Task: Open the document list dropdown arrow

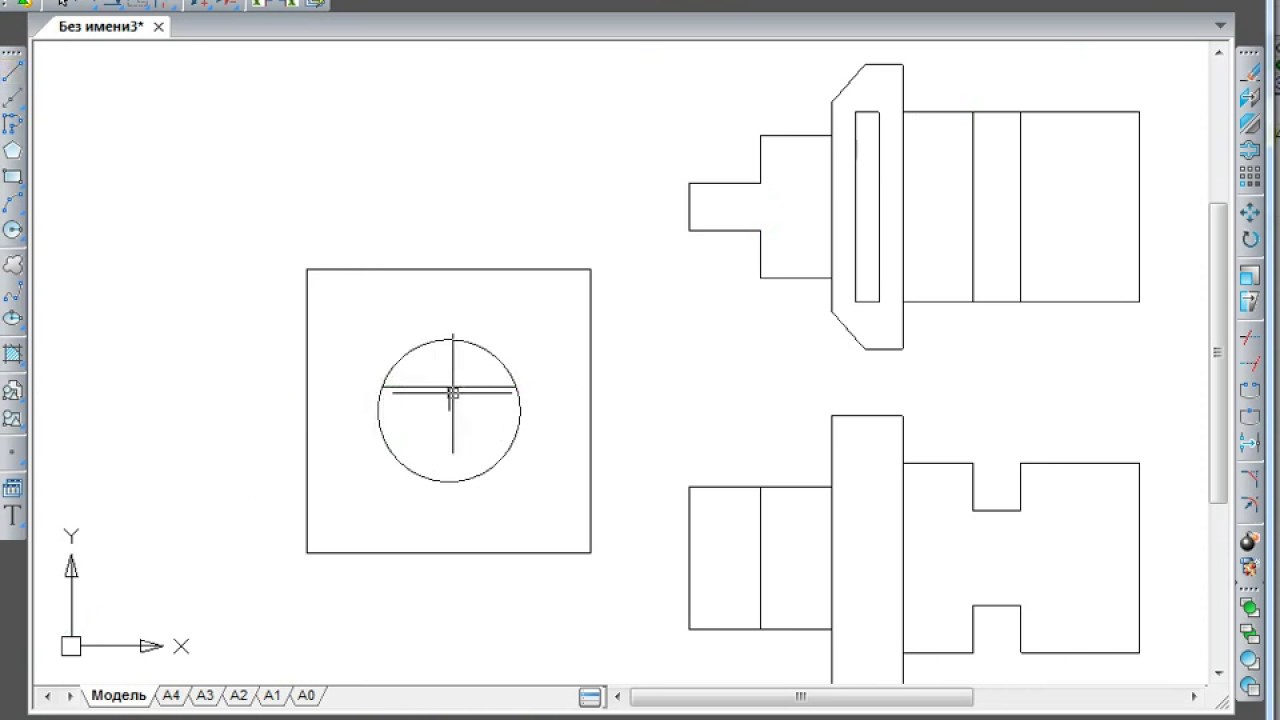Action: tap(1220, 26)
